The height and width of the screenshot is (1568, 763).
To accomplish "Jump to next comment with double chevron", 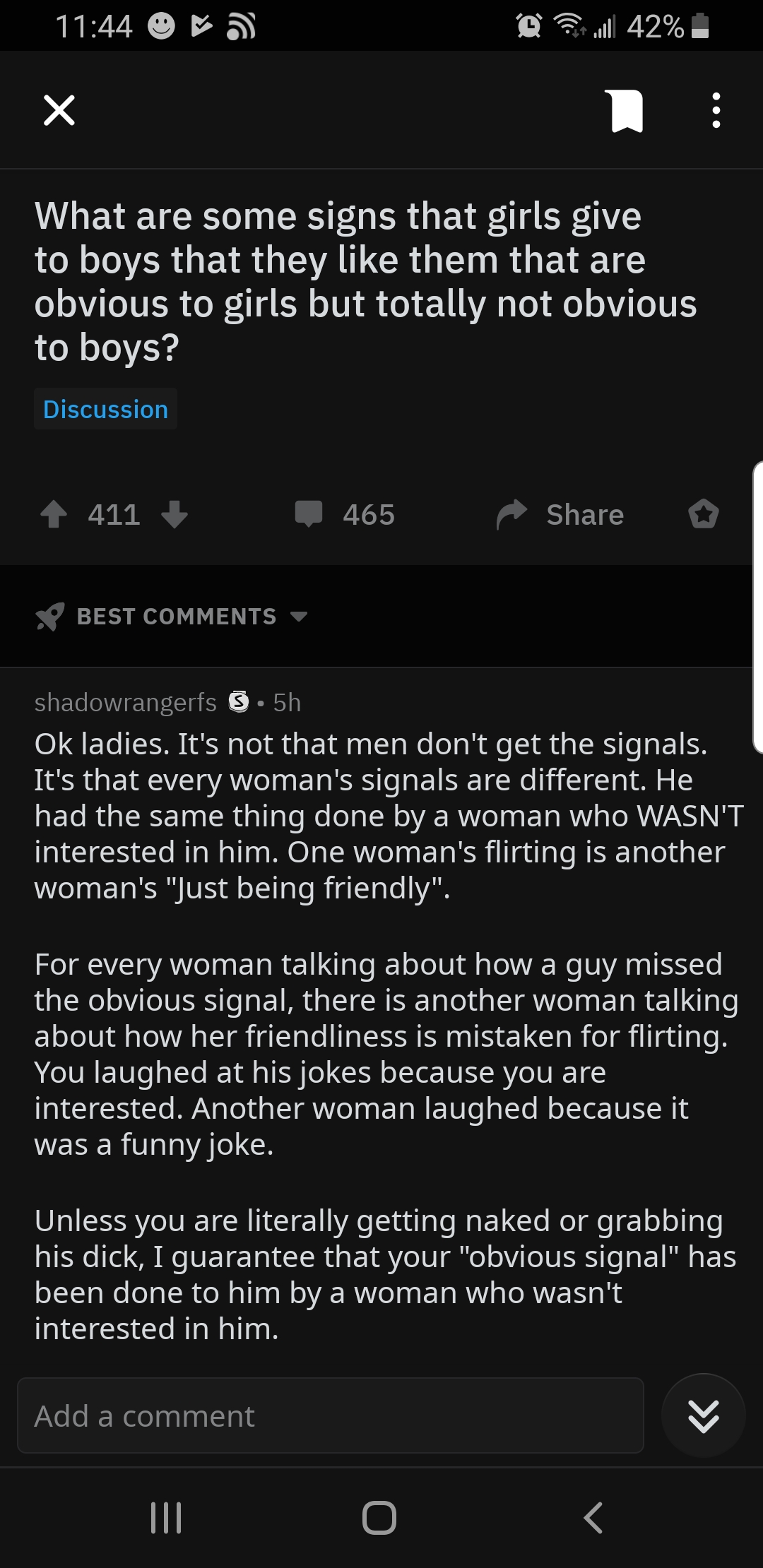I will 704,1415.
